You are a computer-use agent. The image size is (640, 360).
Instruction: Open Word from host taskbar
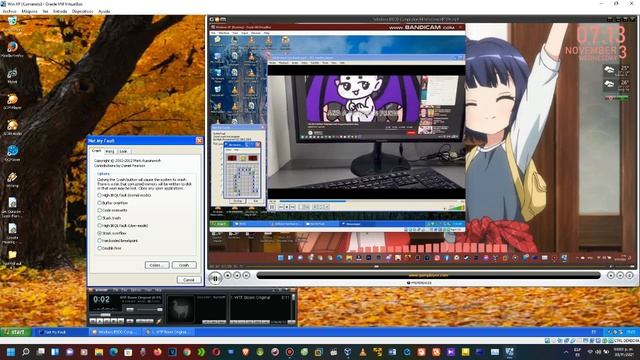point(392,352)
